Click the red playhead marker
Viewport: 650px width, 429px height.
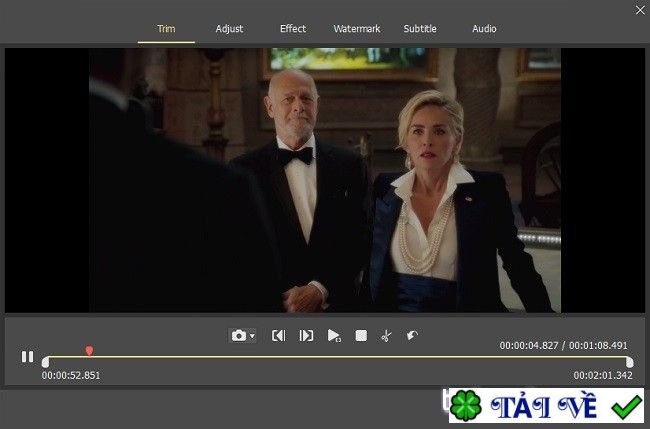pos(89,351)
